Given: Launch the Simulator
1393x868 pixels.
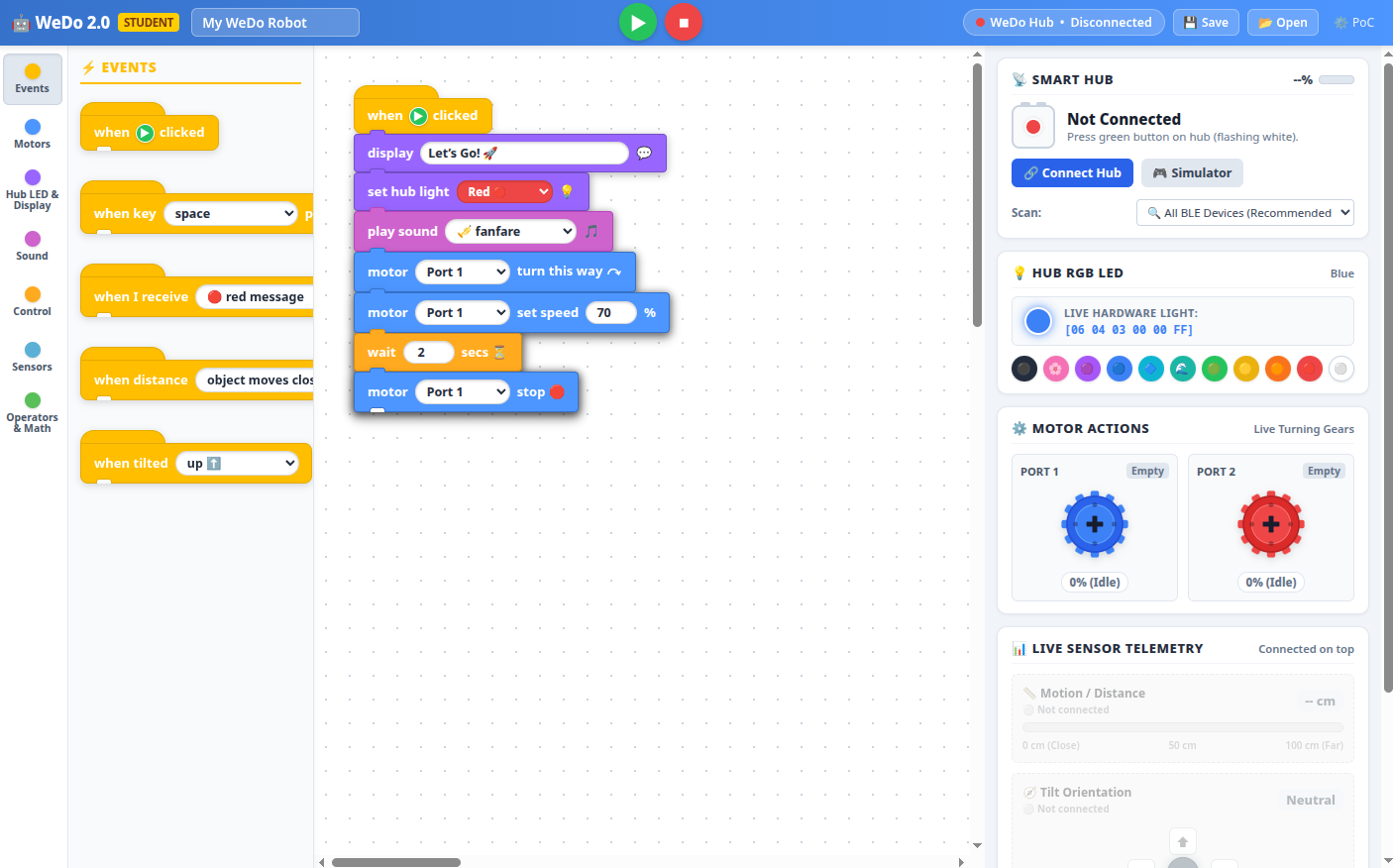Looking at the screenshot, I should [1192, 172].
